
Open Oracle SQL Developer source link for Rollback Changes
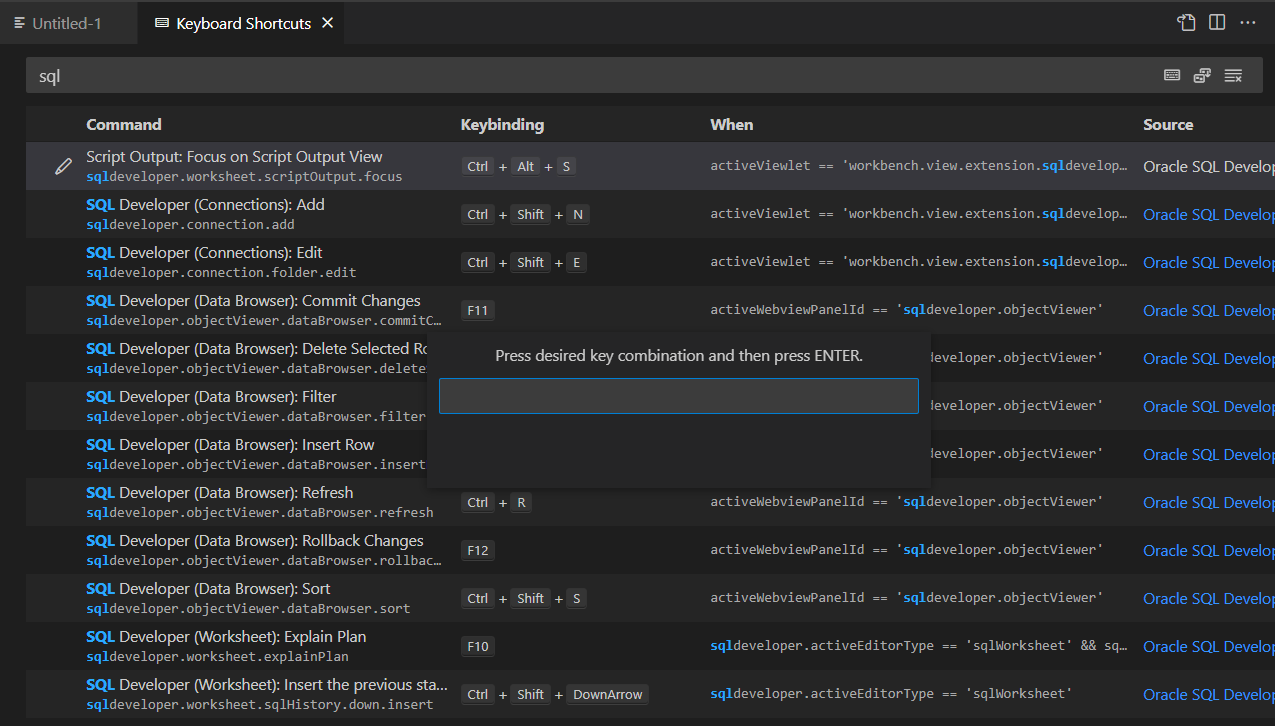[1209, 551]
